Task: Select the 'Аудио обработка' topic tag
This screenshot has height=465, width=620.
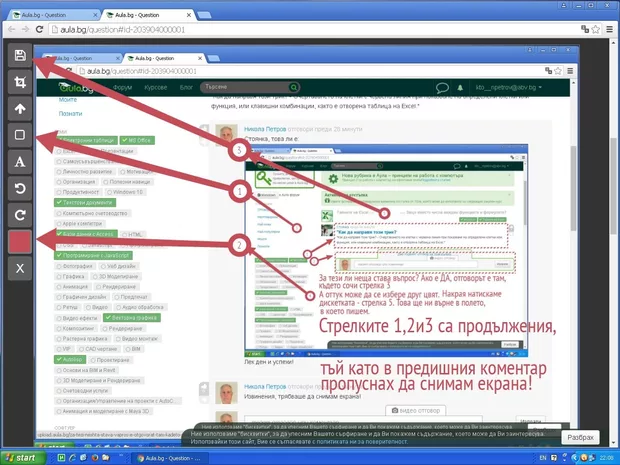Action: (140, 307)
